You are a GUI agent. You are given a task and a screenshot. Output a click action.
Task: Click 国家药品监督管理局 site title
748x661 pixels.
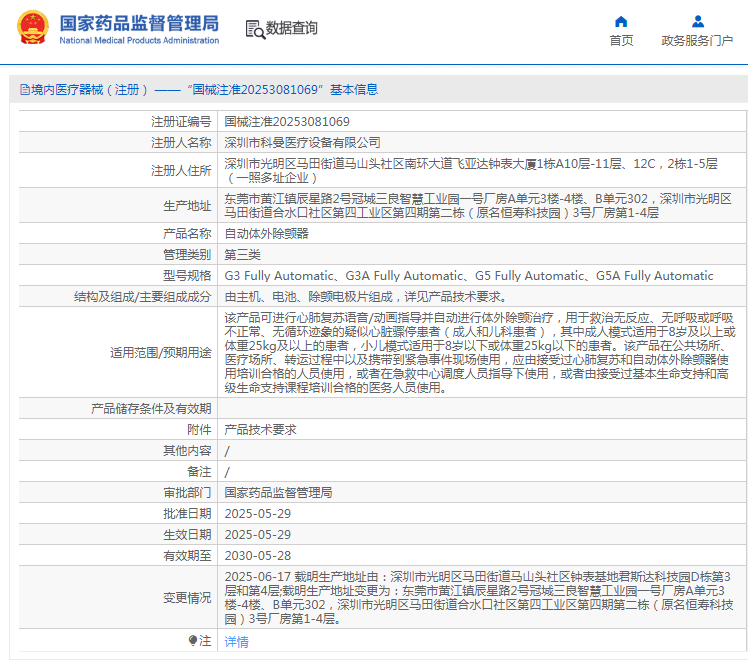(139, 23)
